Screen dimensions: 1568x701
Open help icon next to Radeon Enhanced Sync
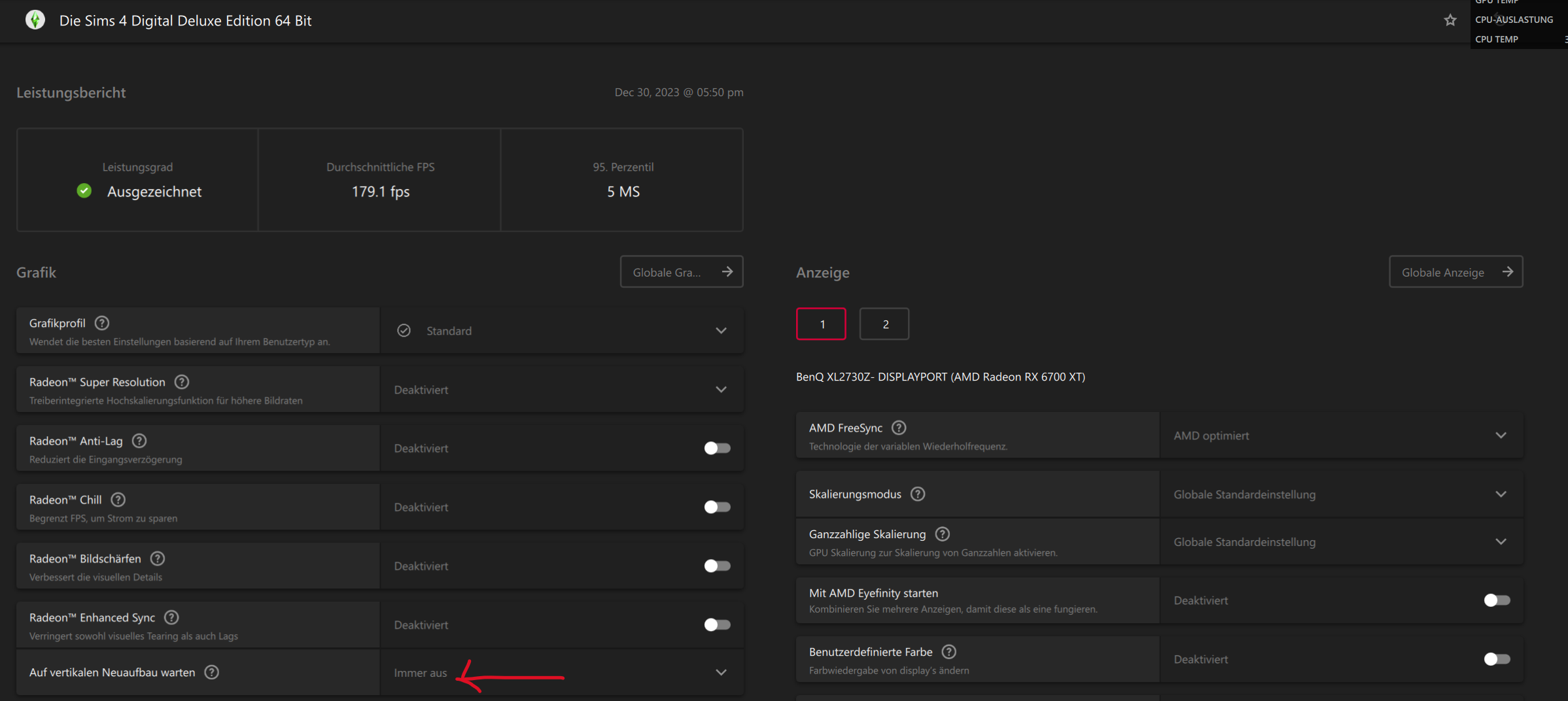171,617
